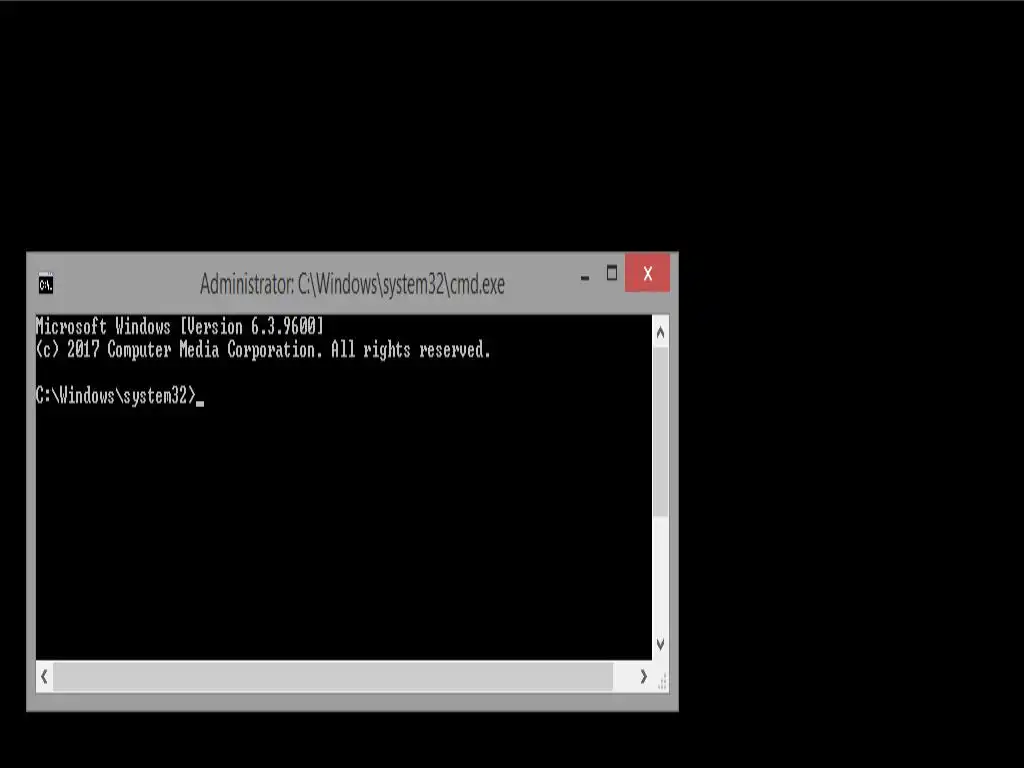Minimize the Administrator cmd.exe window

click(x=585, y=278)
